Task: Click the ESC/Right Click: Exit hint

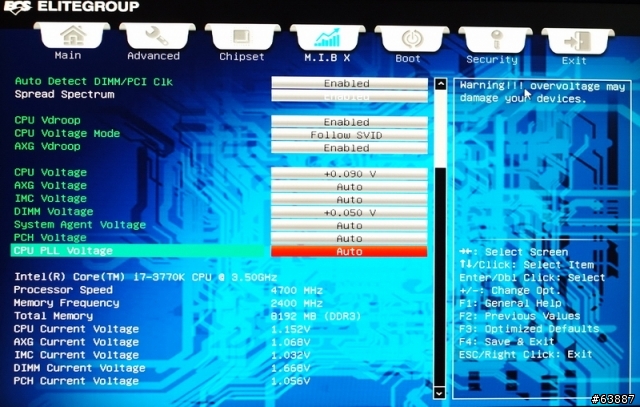Action: tap(526, 355)
